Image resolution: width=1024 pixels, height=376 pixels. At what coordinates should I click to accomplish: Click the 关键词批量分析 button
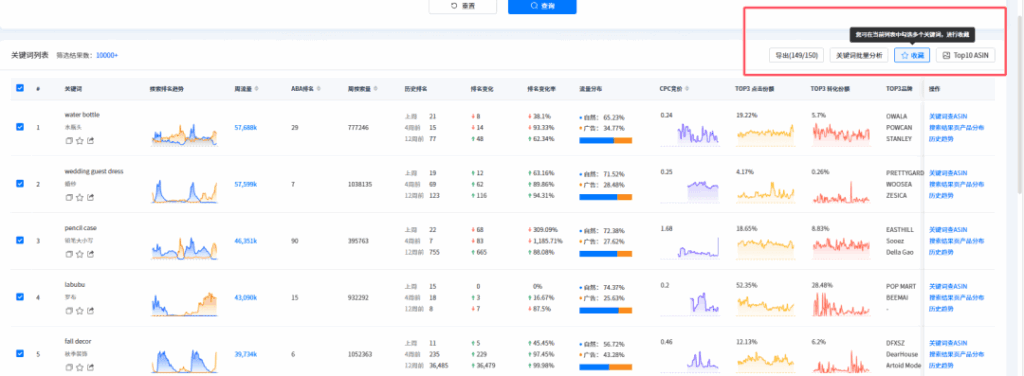coord(859,55)
